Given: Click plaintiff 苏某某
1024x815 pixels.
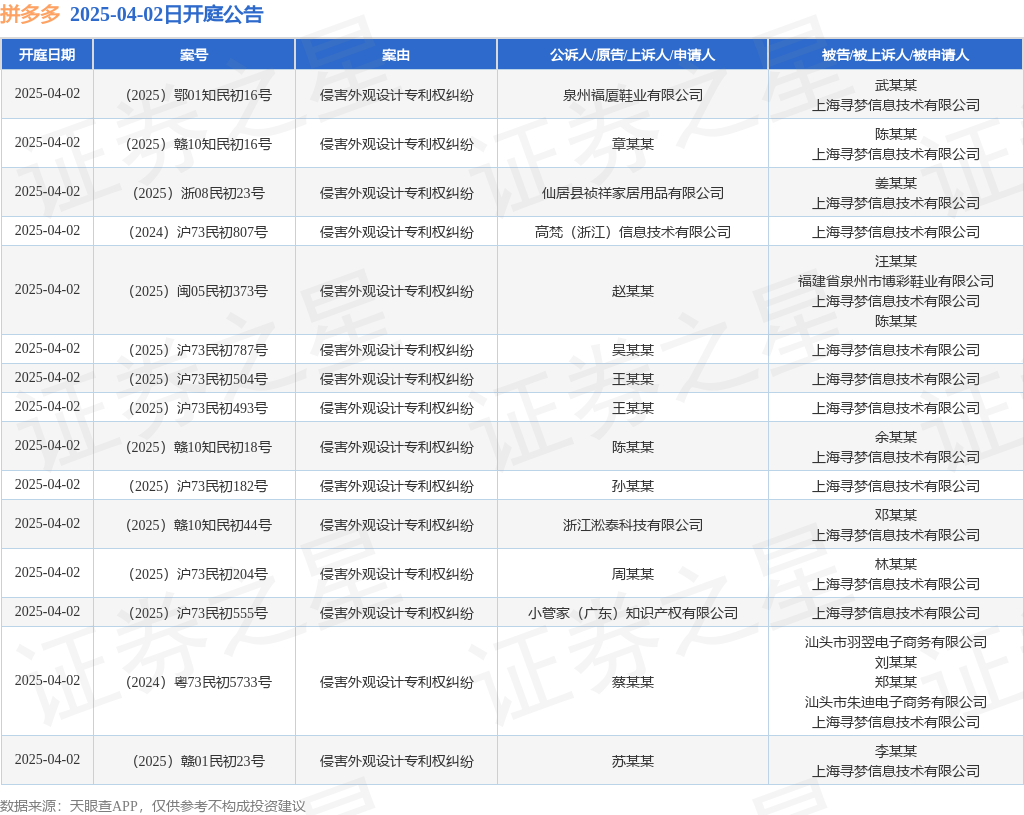Looking at the screenshot, I should coord(633,761).
